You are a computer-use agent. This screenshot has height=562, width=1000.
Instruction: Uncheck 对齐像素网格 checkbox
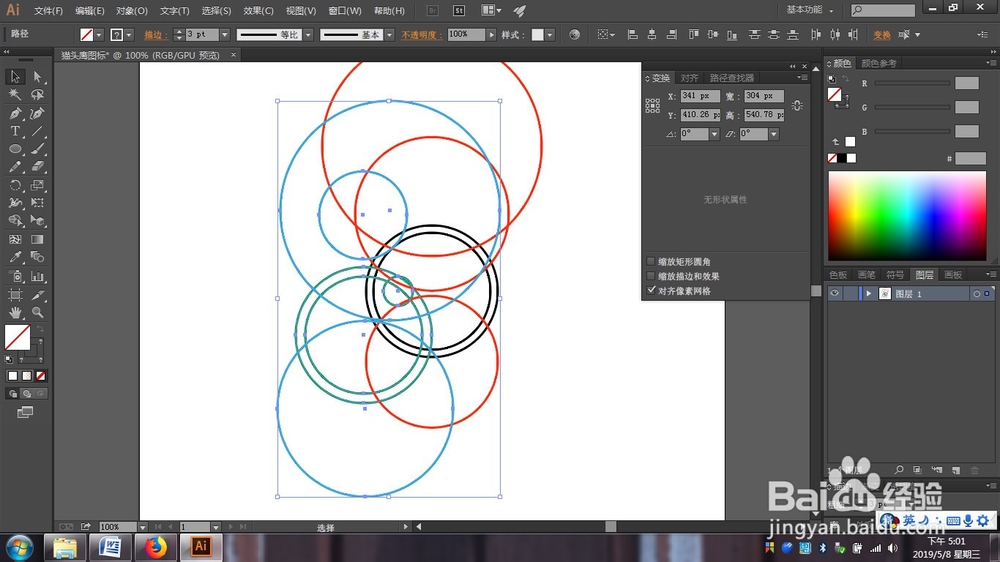pos(651,290)
